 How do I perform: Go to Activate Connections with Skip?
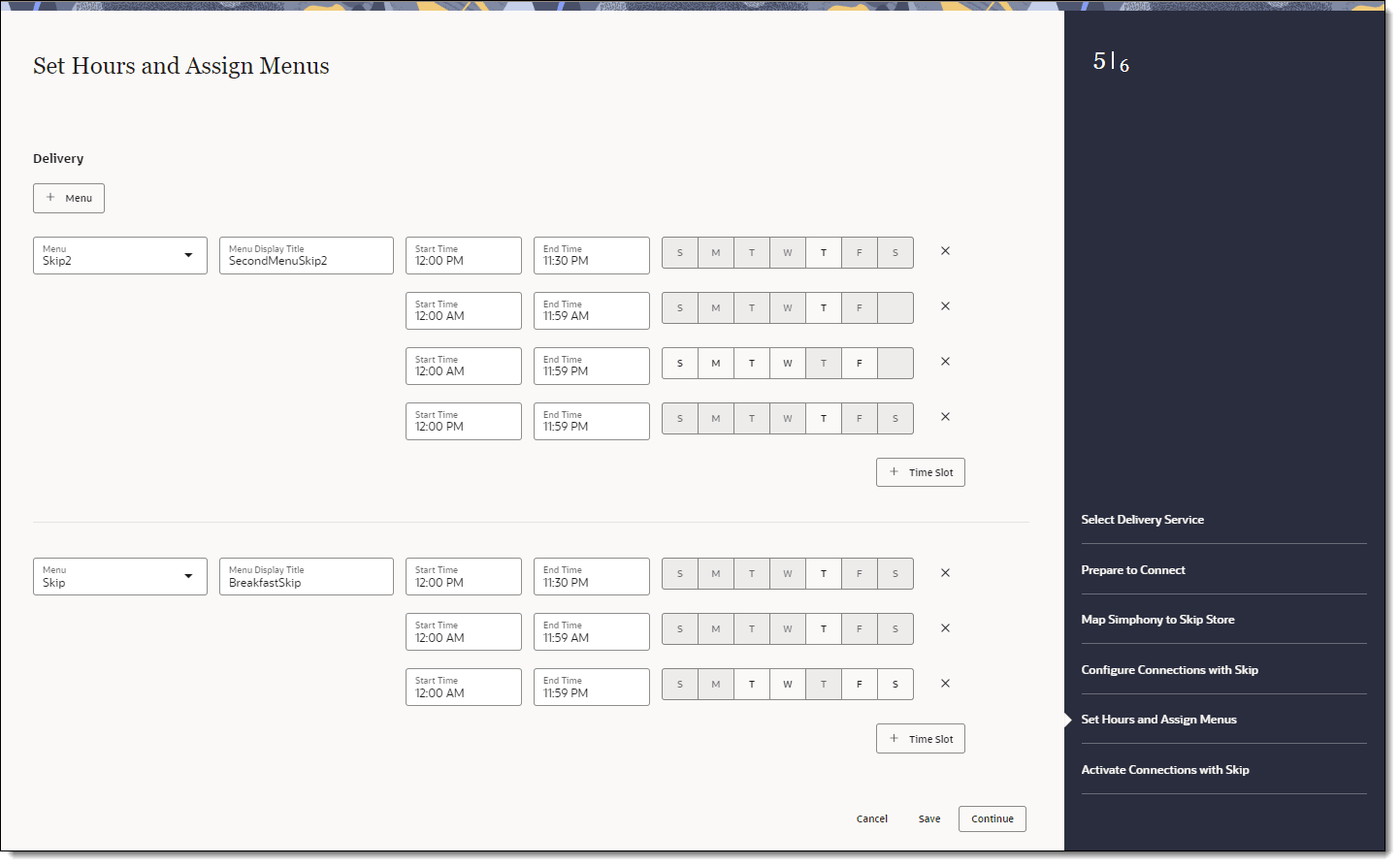coord(1165,770)
